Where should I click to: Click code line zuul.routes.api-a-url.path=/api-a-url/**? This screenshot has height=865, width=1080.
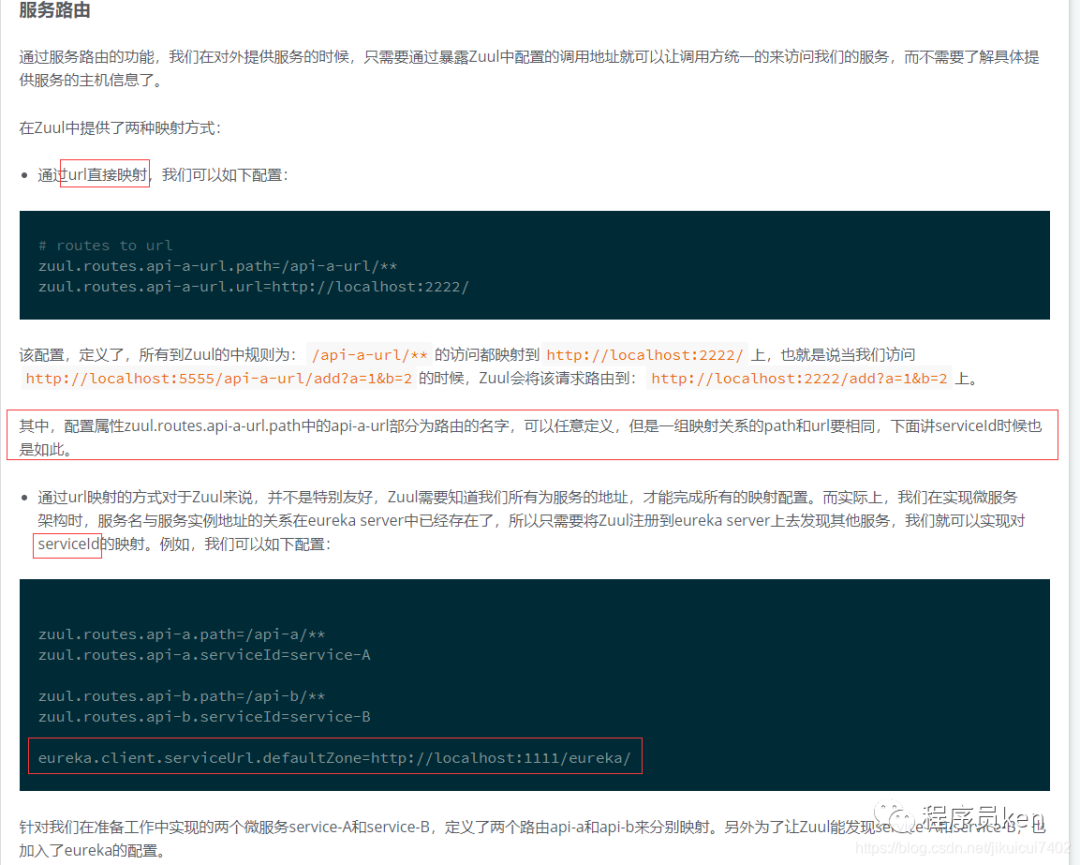click(218, 266)
